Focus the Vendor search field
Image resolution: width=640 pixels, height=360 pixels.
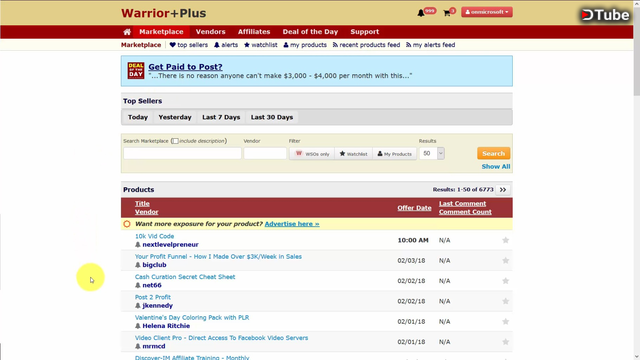[x=265, y=153]
